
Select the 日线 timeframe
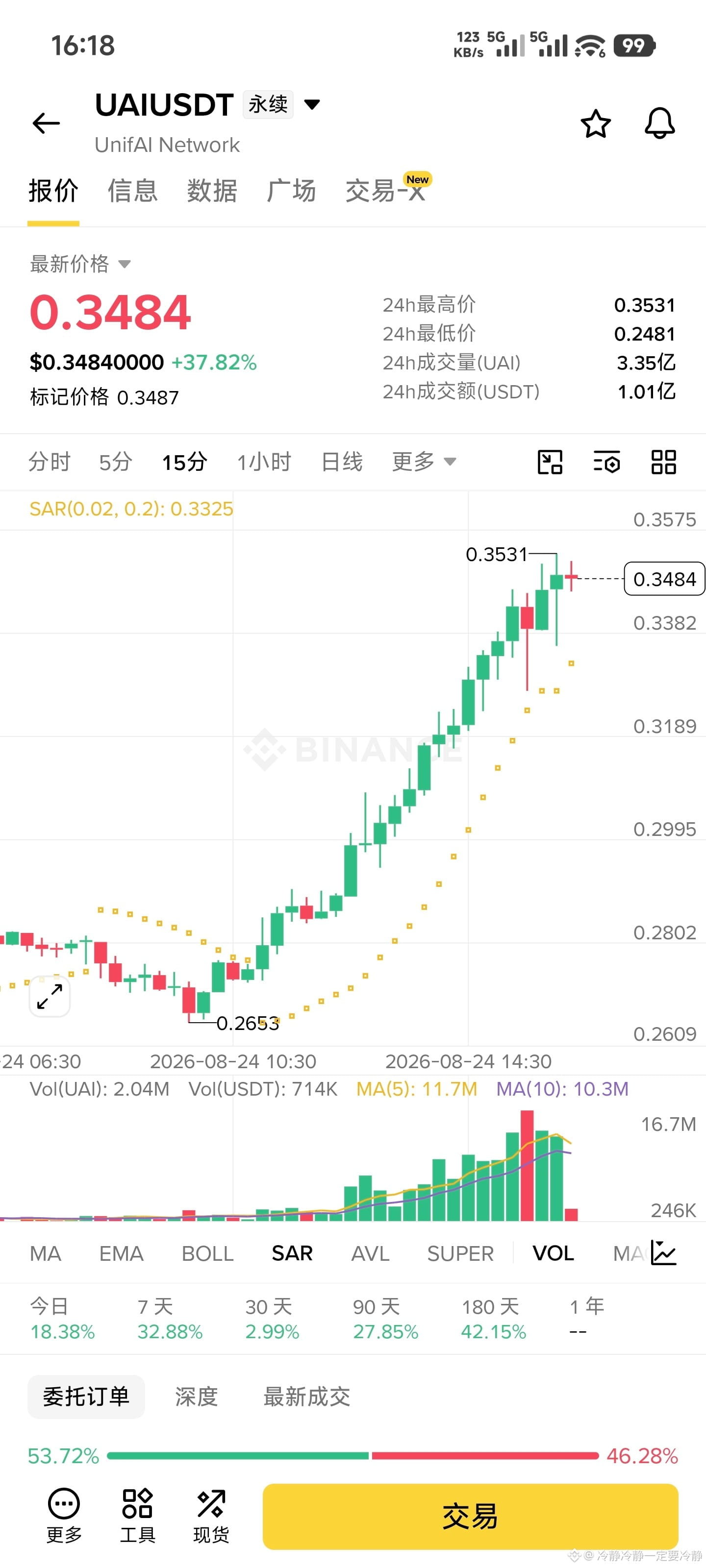342,462
